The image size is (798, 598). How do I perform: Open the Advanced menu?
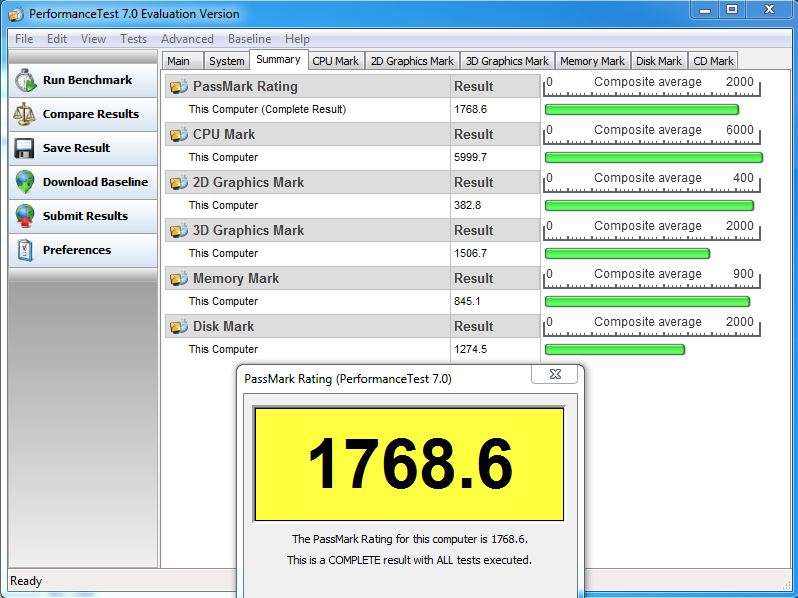pyautogui.click(x=187, y=39)
